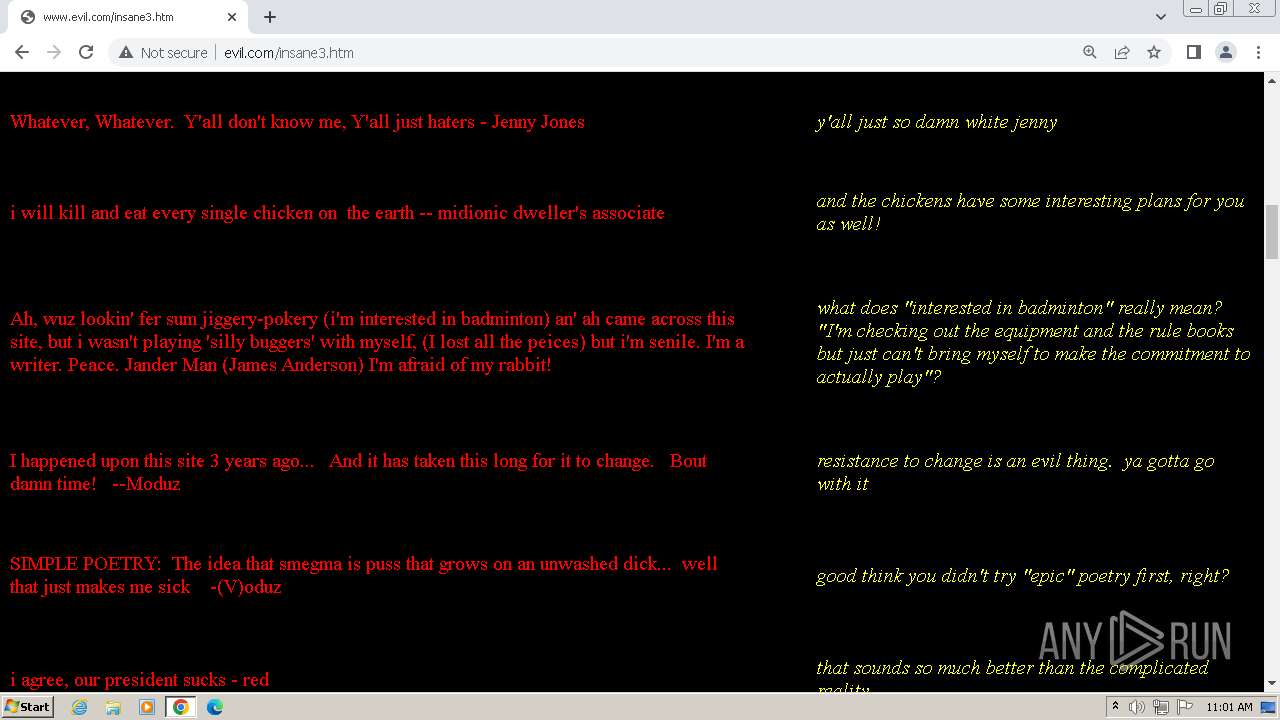
Task: Open the user profile menu
Action: pos(1226,52)
